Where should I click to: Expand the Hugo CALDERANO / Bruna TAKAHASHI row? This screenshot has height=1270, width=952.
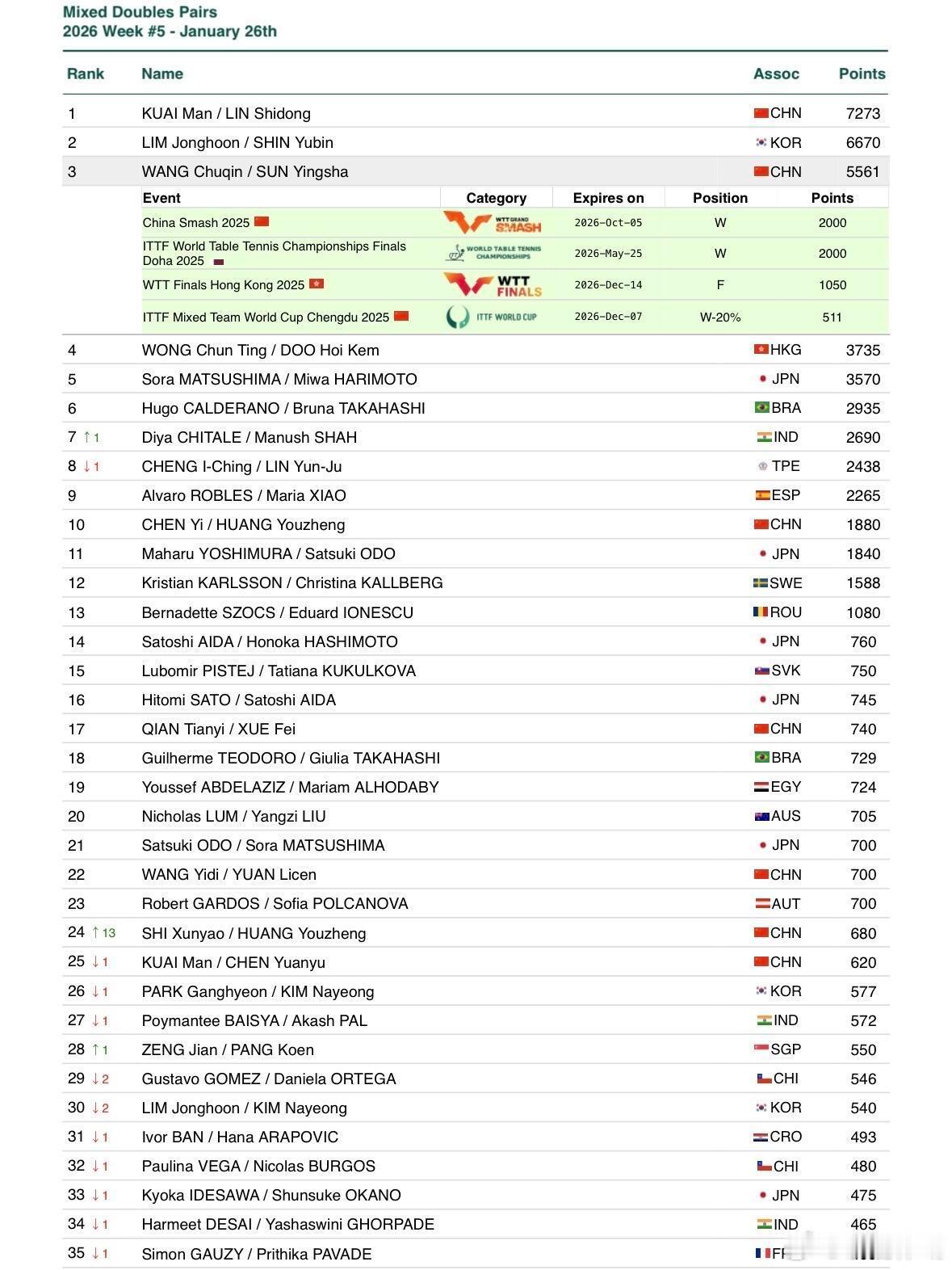pyautogui.click(x=476, y=408)
